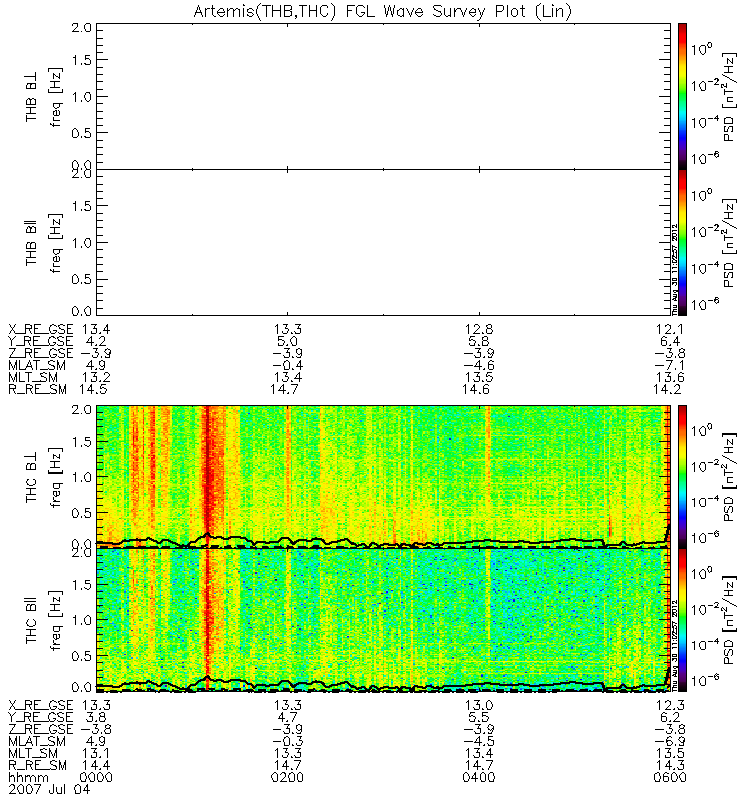Click the THB B⊥ PSD color bar
Image resolution: width=750 pixels, height=800 pixels.
point(682,96)
